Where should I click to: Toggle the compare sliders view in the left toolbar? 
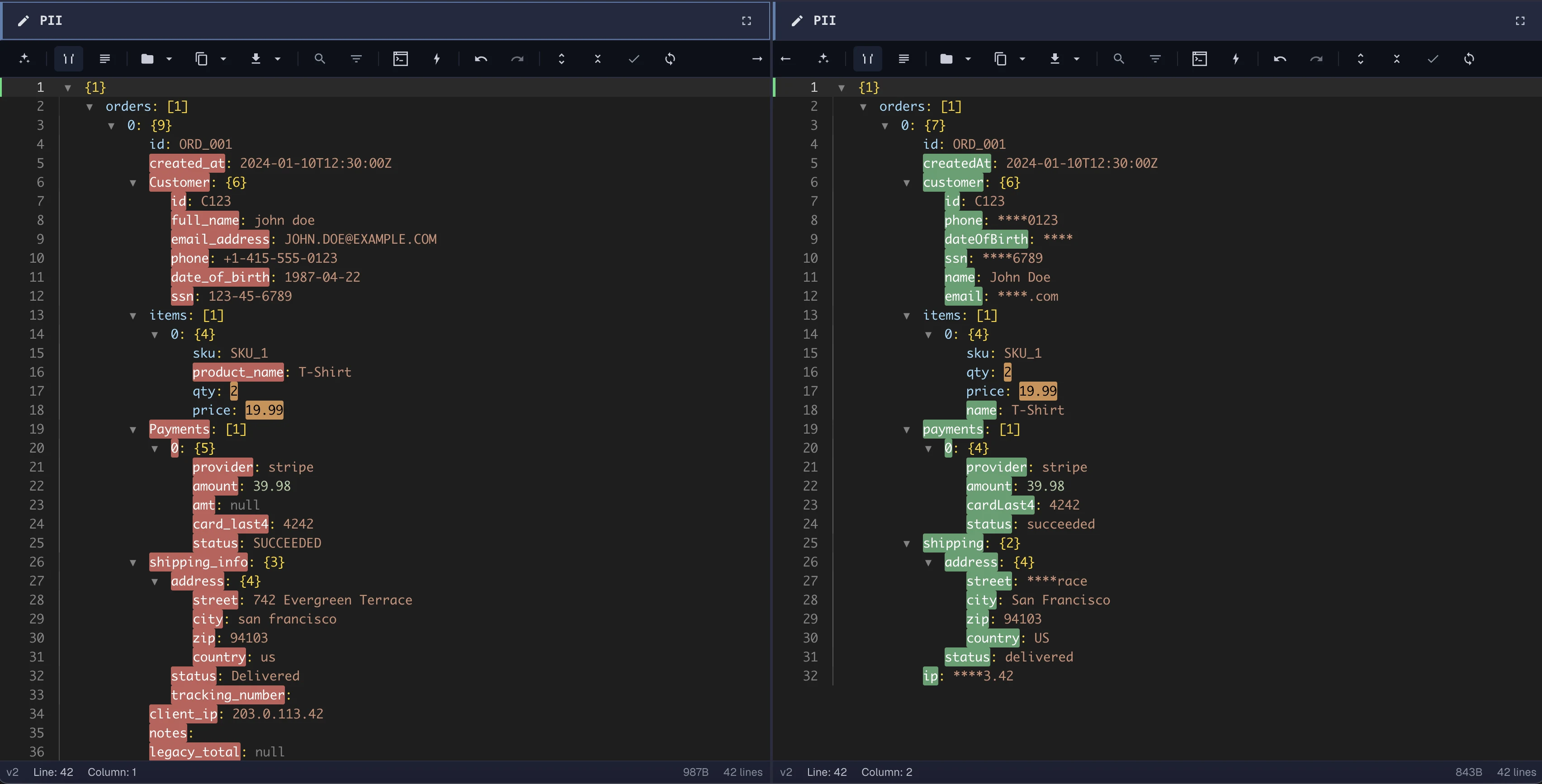click(68, 59)
